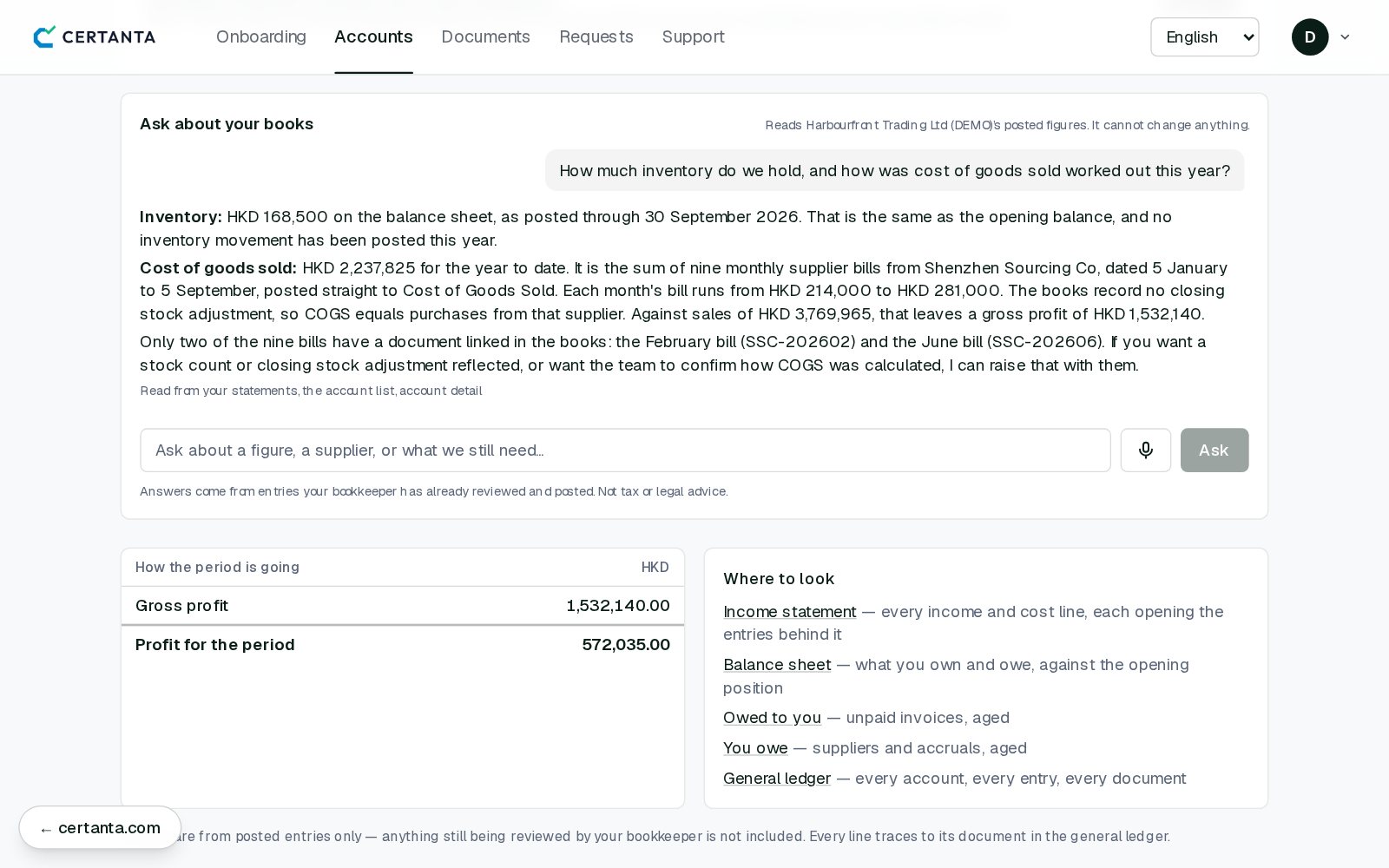Follow the Owed to you link

(x=772, y=718)
